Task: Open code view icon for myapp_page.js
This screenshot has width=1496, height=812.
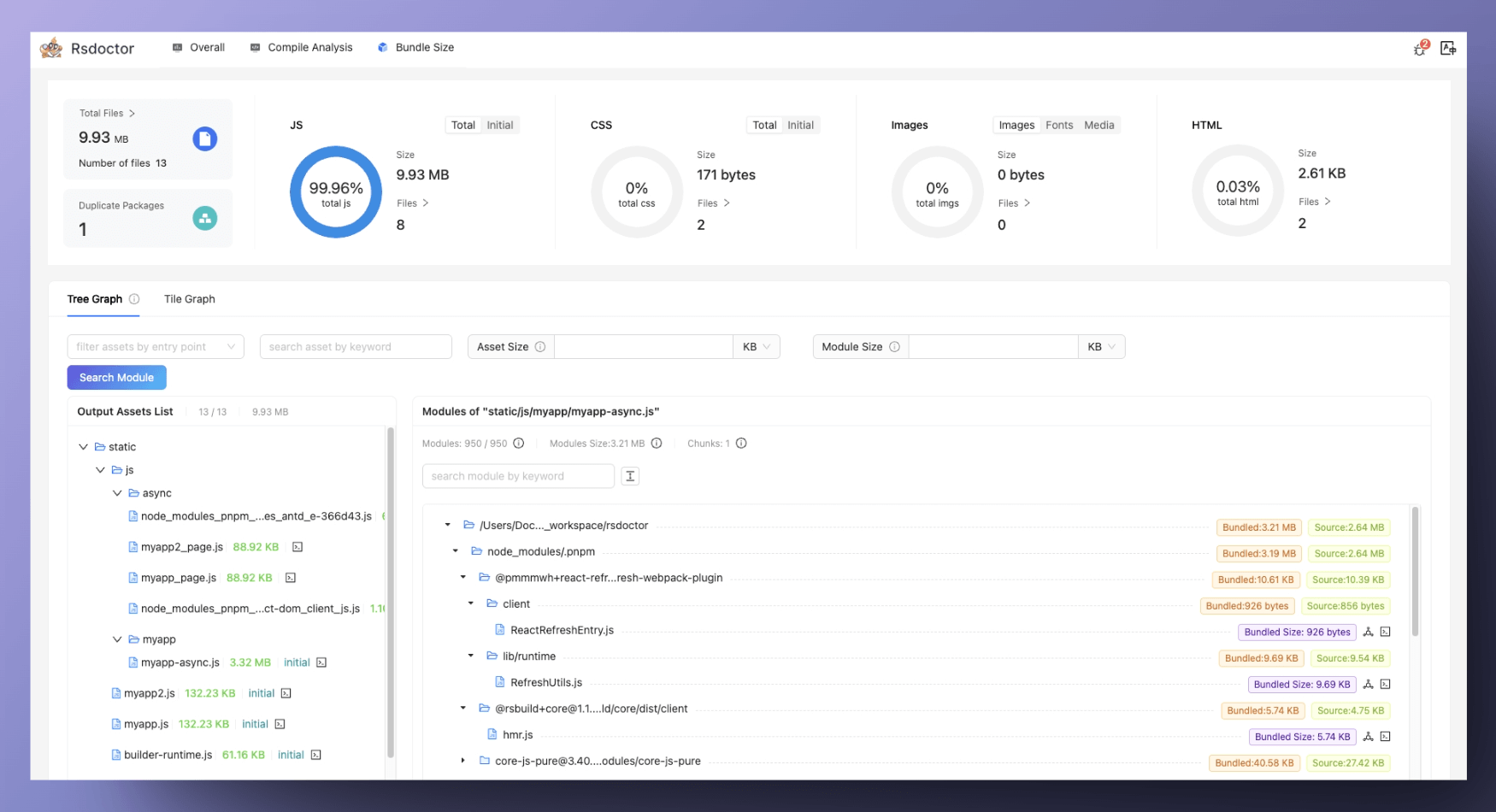Action: (x=291, y=578)
